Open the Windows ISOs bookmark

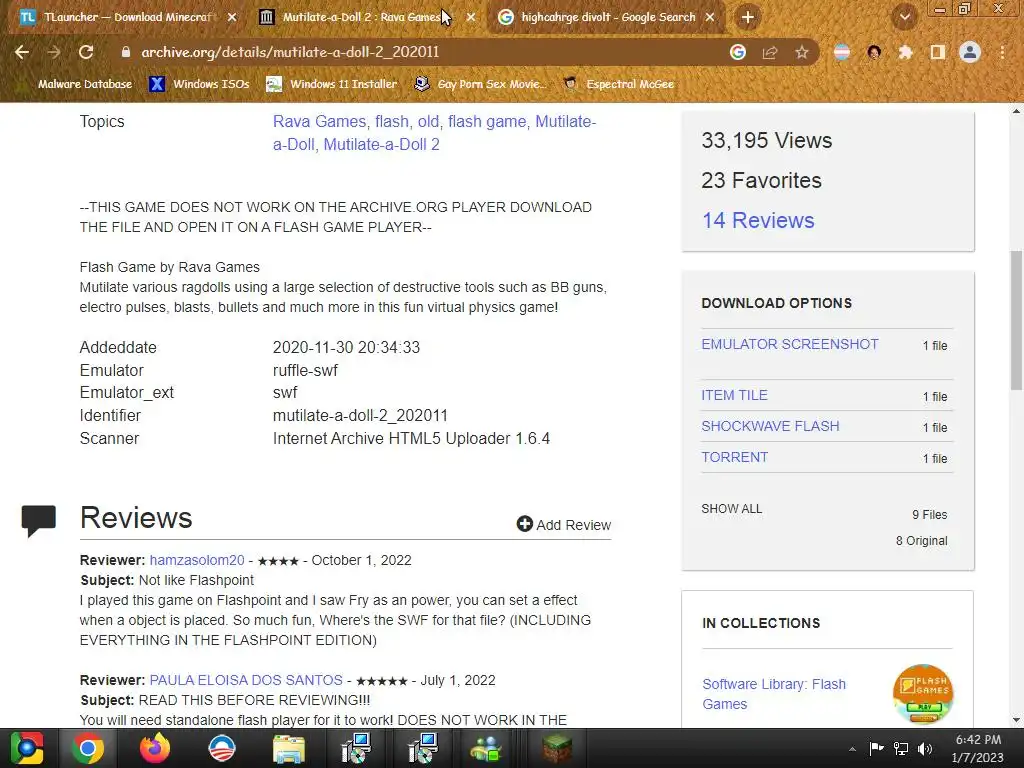[x=199, y=84]
